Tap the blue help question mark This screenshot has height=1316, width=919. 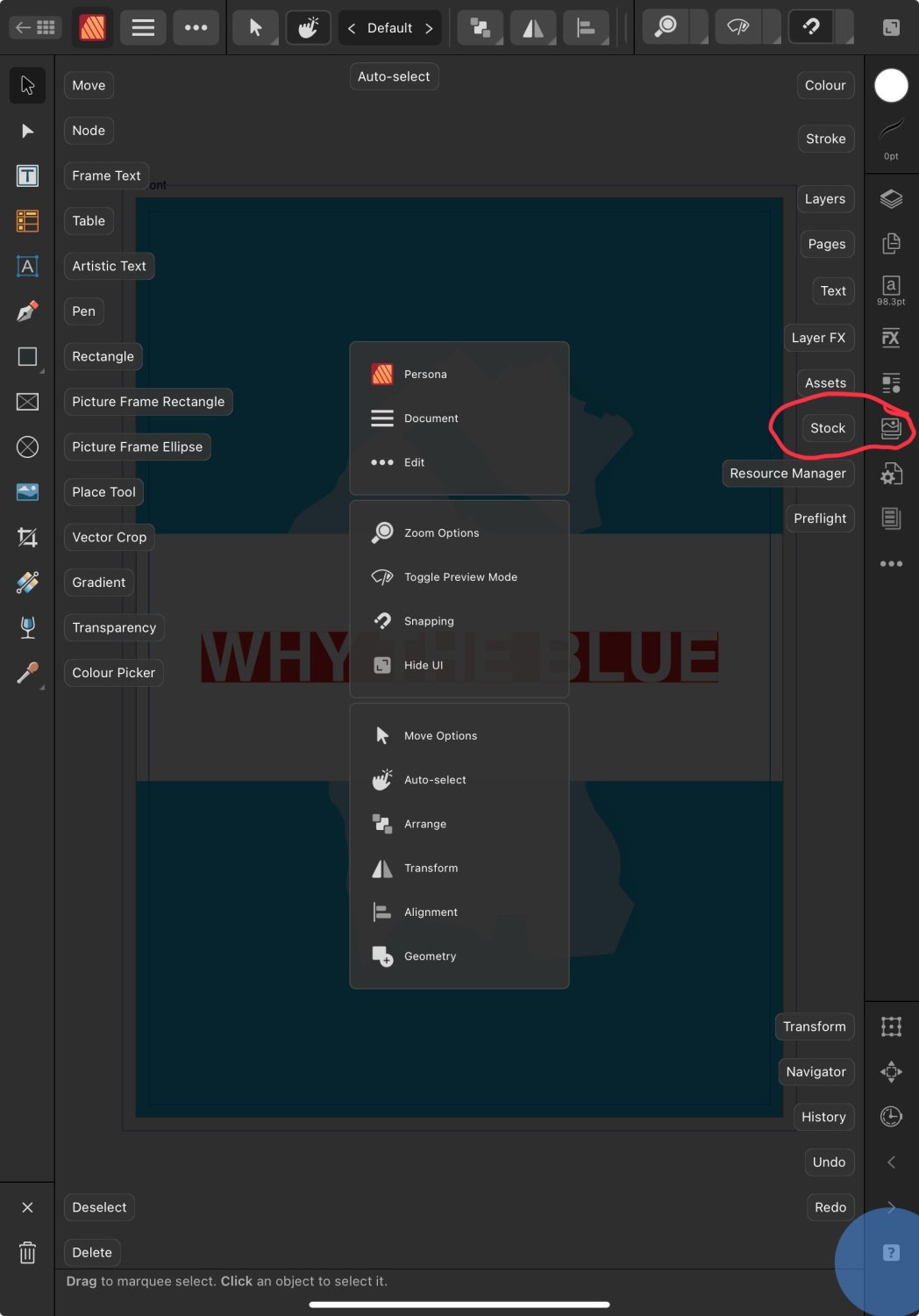pos(891,1252)
